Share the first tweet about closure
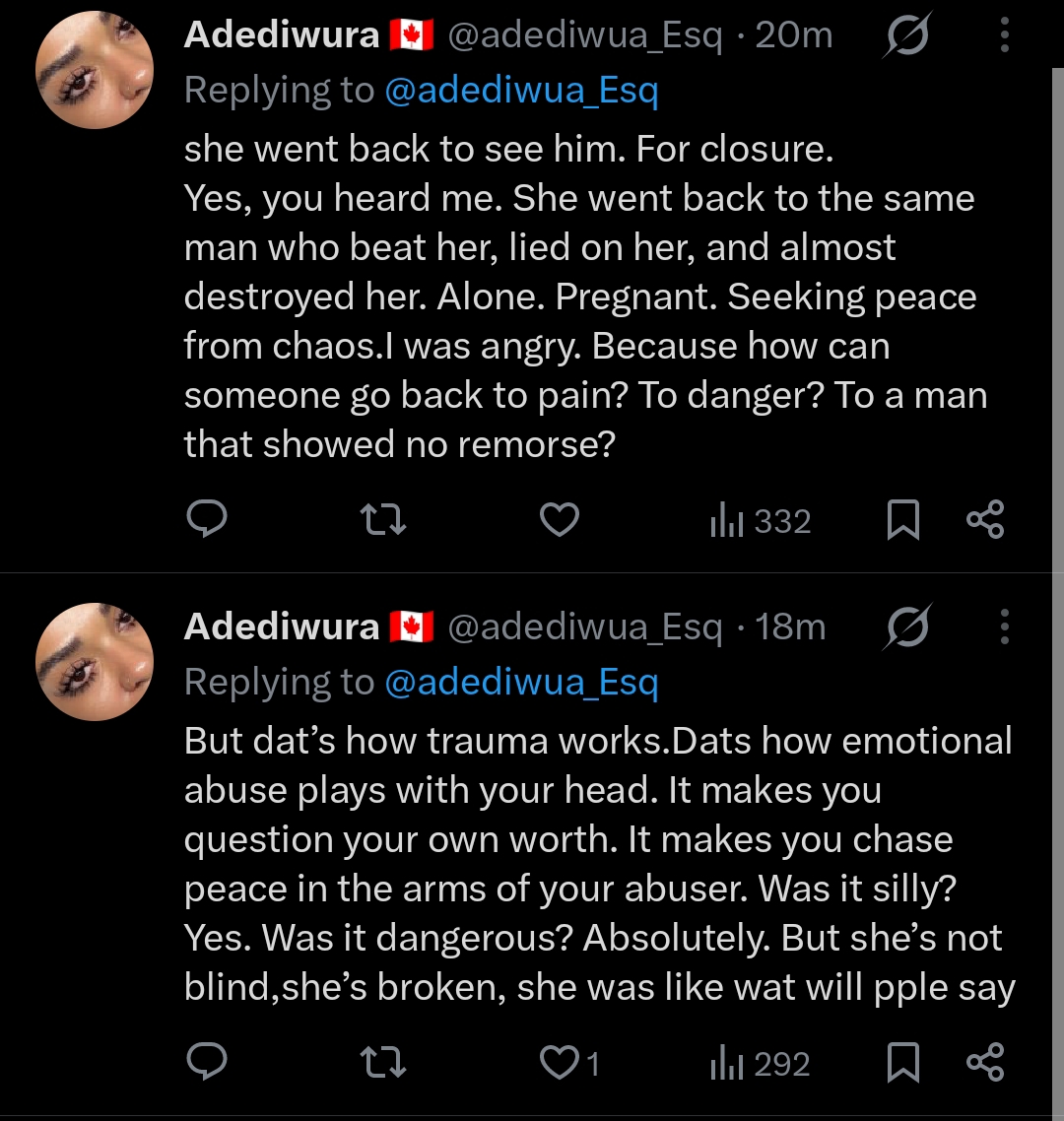The image size is (1064, 1121). [985, 519]
